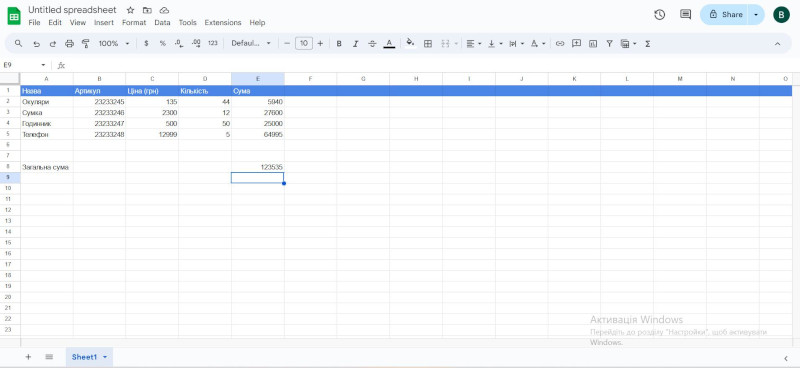Open the all sheets list

pyautogui.click(x=49, y=357)
